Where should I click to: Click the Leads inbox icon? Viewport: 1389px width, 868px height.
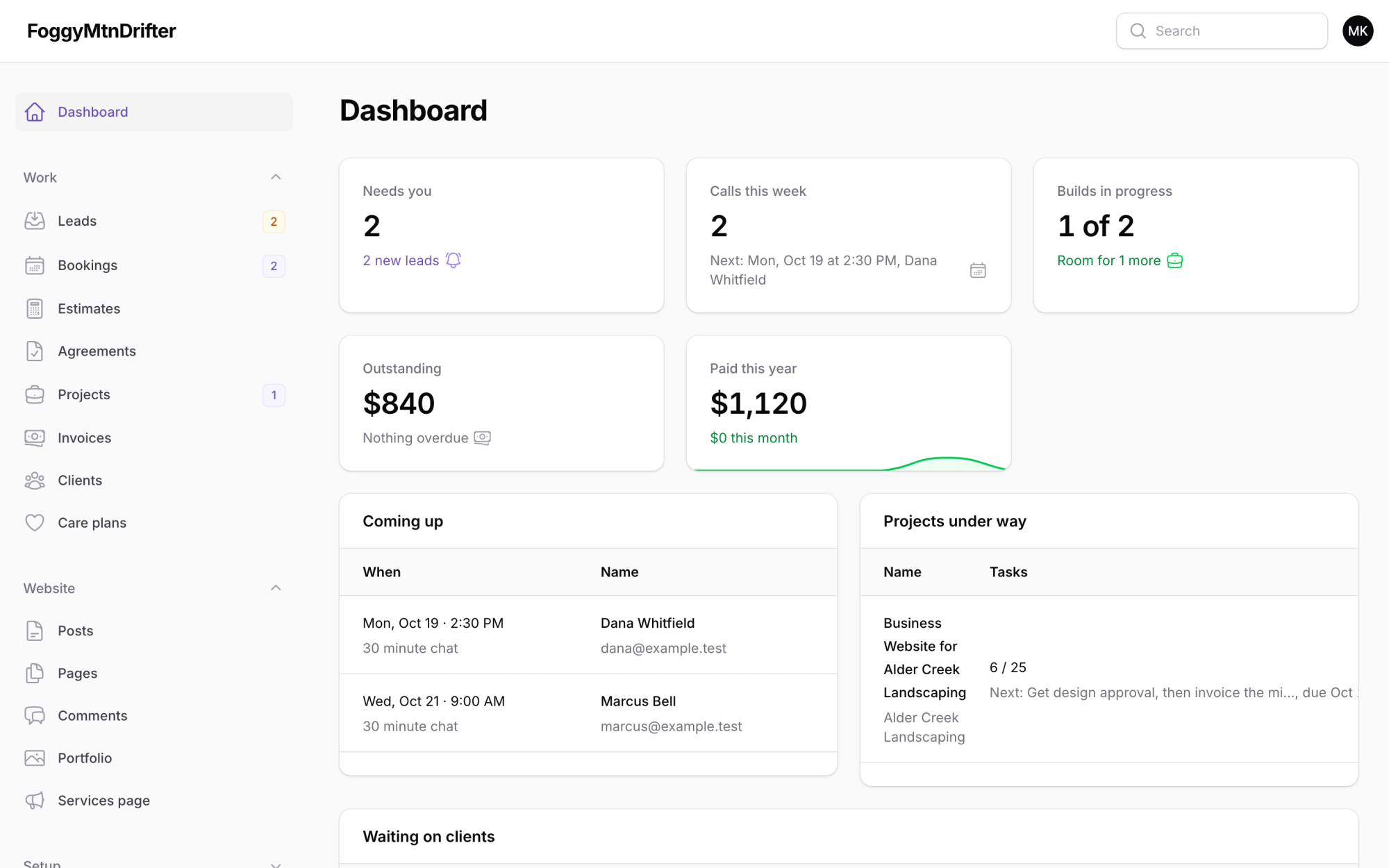pyautogui.click(x=35, y=221)
